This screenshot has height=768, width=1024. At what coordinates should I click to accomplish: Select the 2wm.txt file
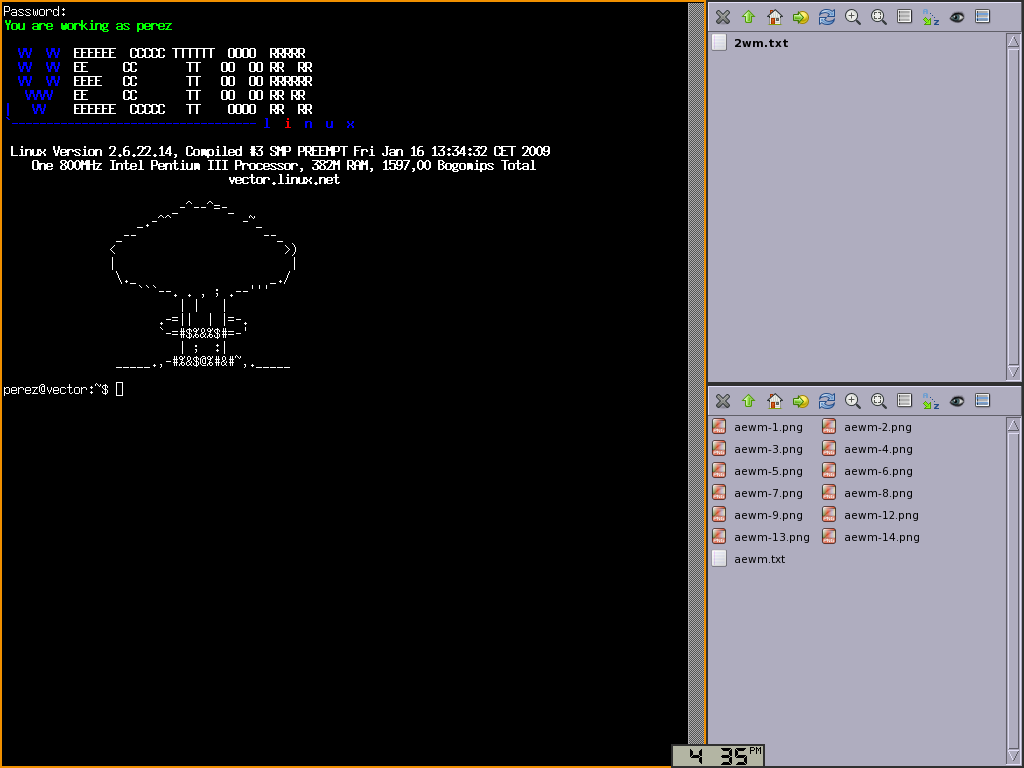[x=750, y=42]
